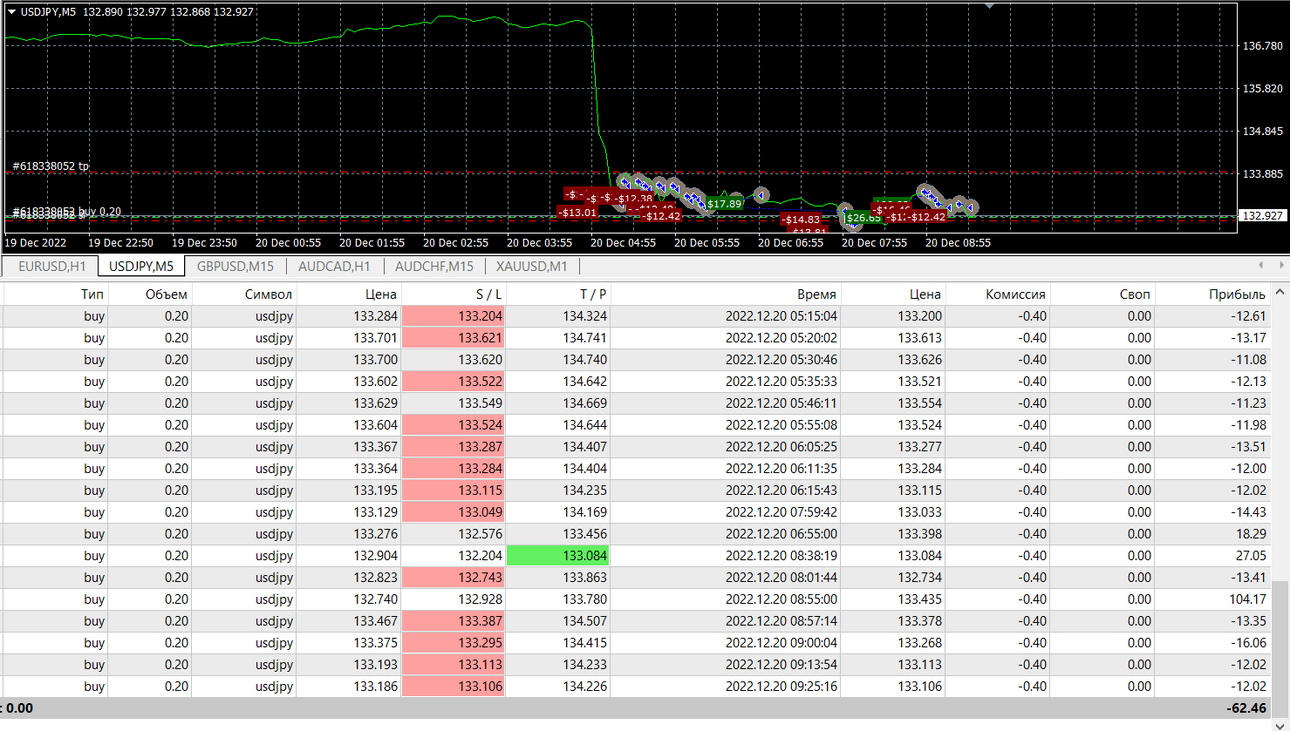Click the left tab-scroll arrow beside chart tabs

click(1261, 265)
